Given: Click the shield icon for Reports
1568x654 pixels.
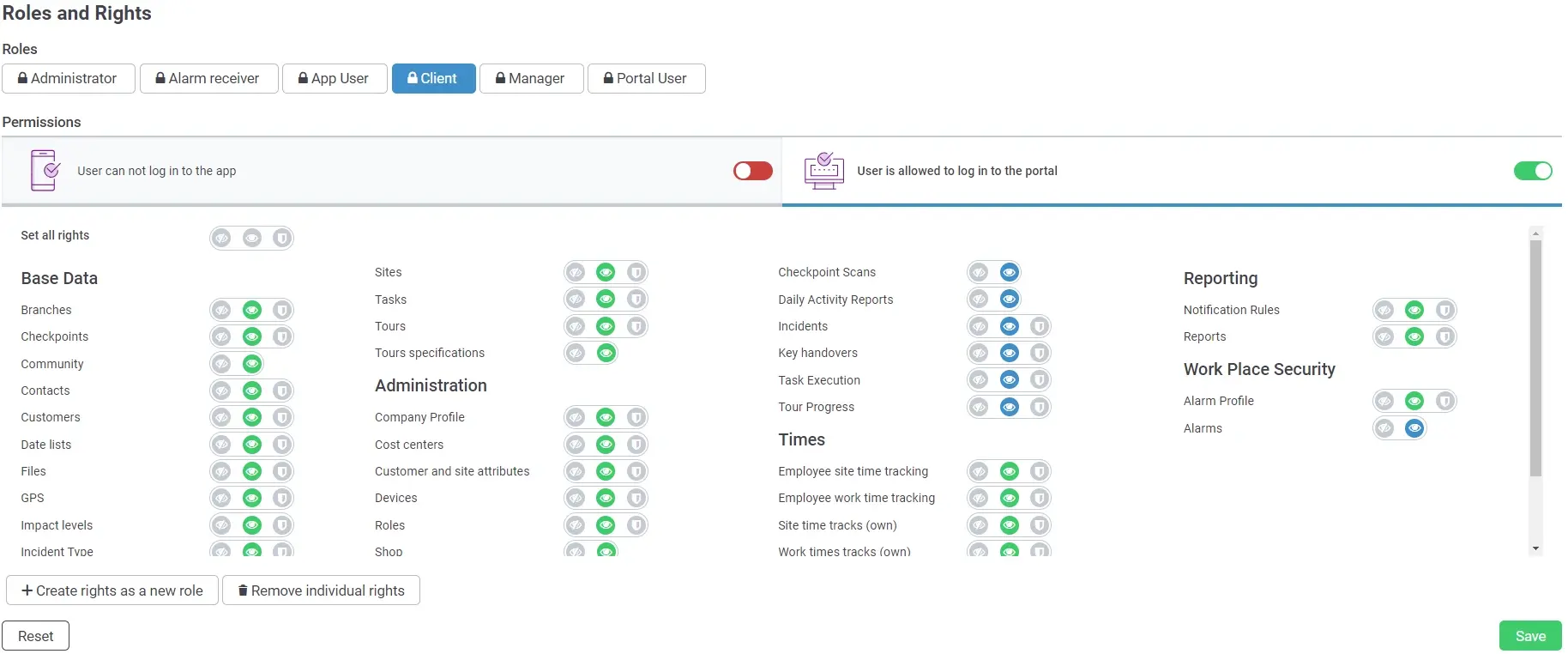Looking at the screenshot, I should (x=1444, y=336).
